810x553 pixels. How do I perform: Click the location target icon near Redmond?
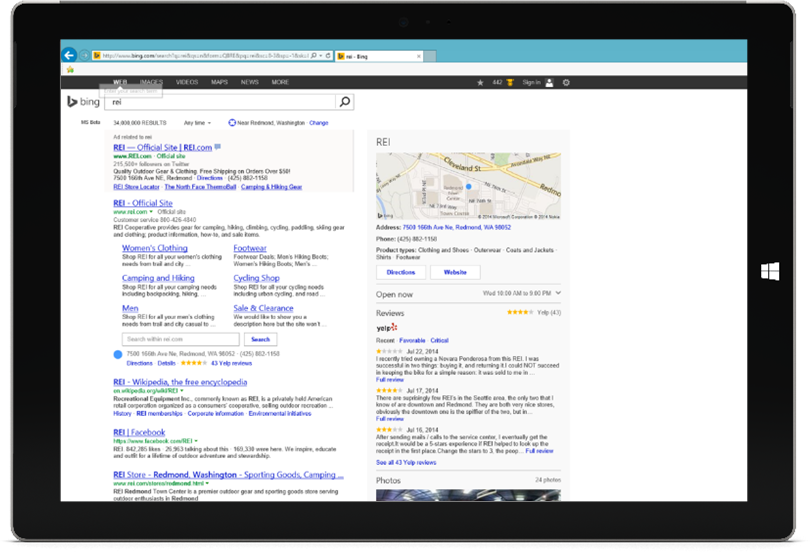pyautogui.click(x=232, y=122)
